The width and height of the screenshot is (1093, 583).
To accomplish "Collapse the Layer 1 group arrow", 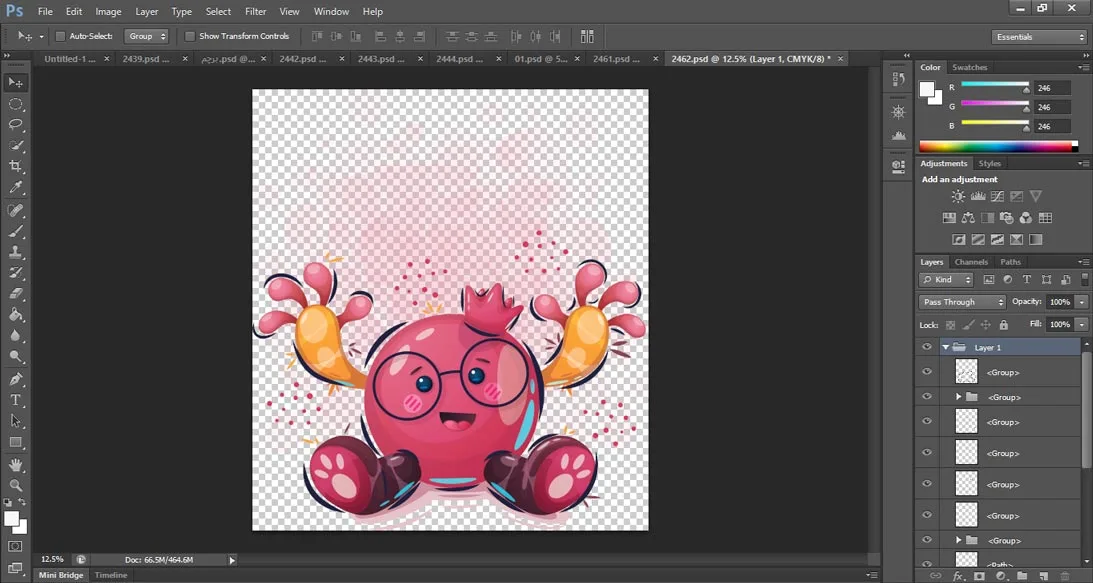I will click(x=946, y=347).
